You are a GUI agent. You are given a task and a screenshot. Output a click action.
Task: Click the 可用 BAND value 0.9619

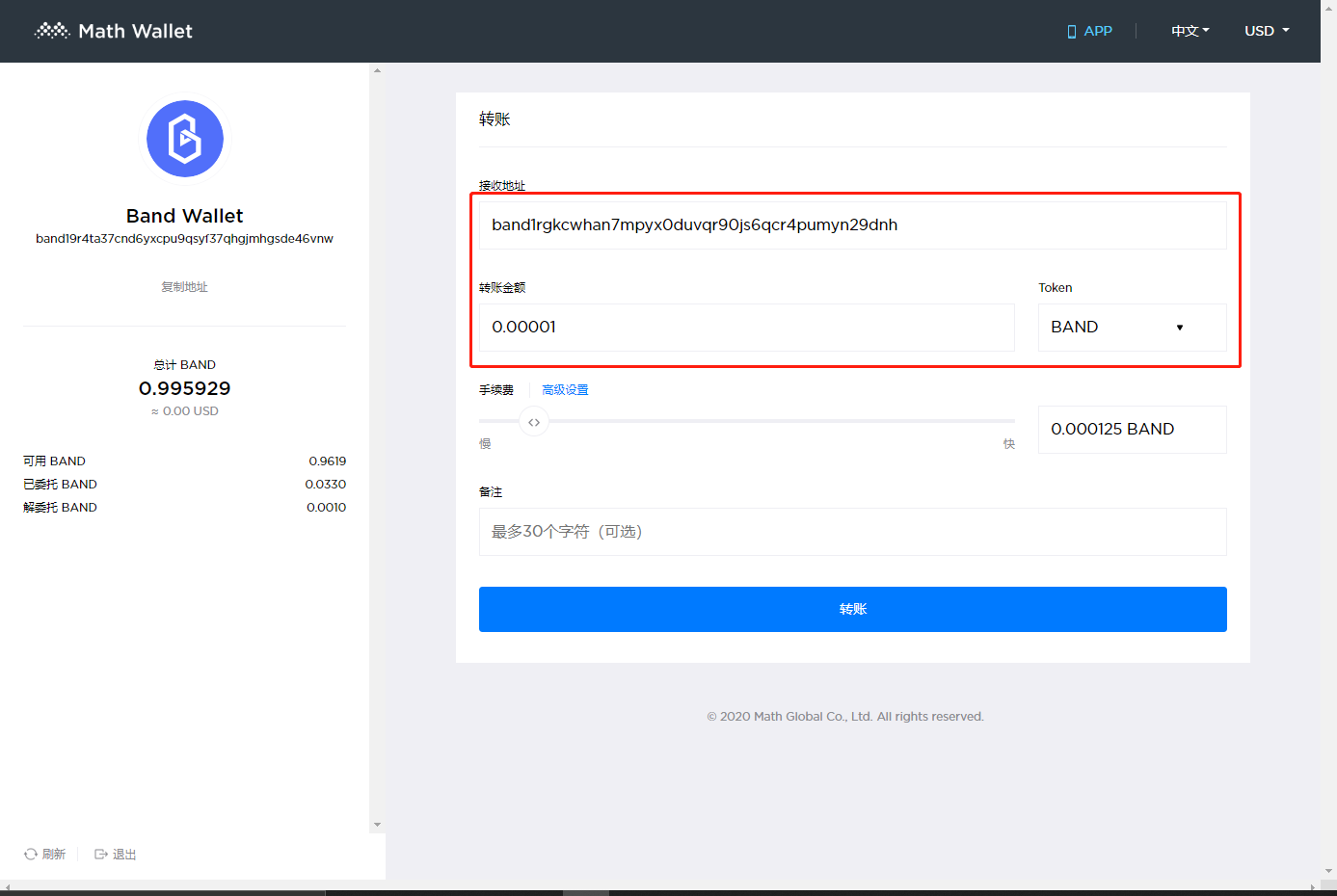[x=328, y=461]
